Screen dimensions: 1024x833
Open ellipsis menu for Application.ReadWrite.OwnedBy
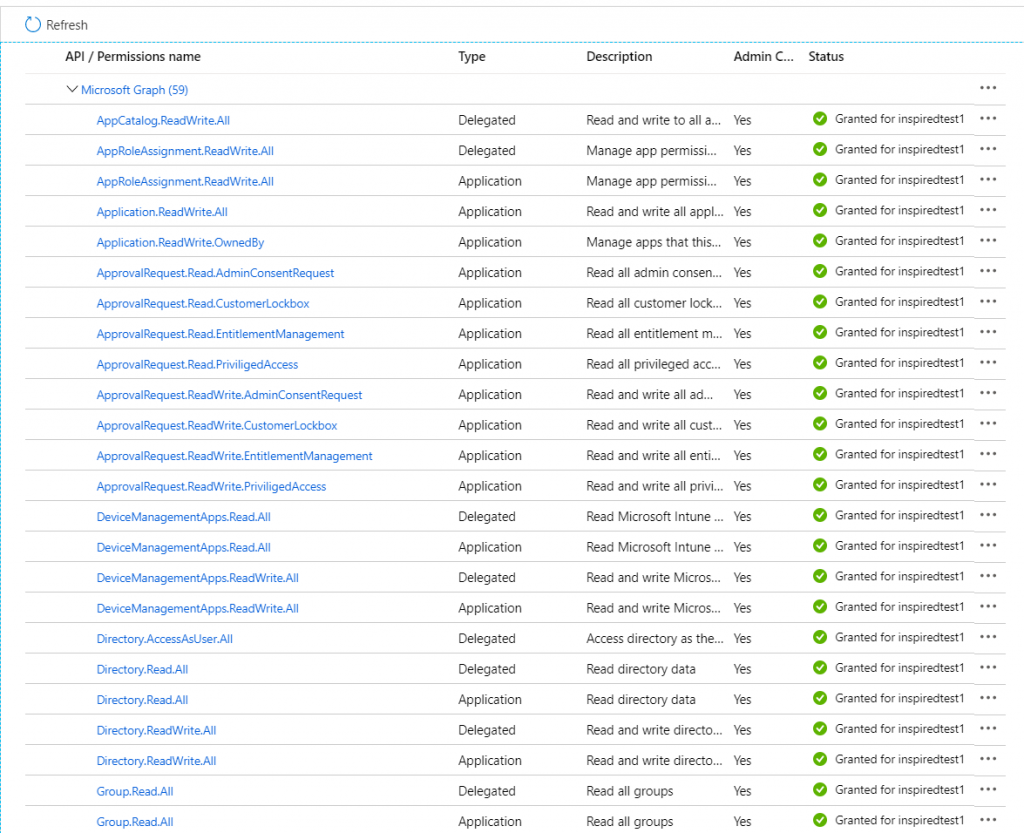(988, 241)
